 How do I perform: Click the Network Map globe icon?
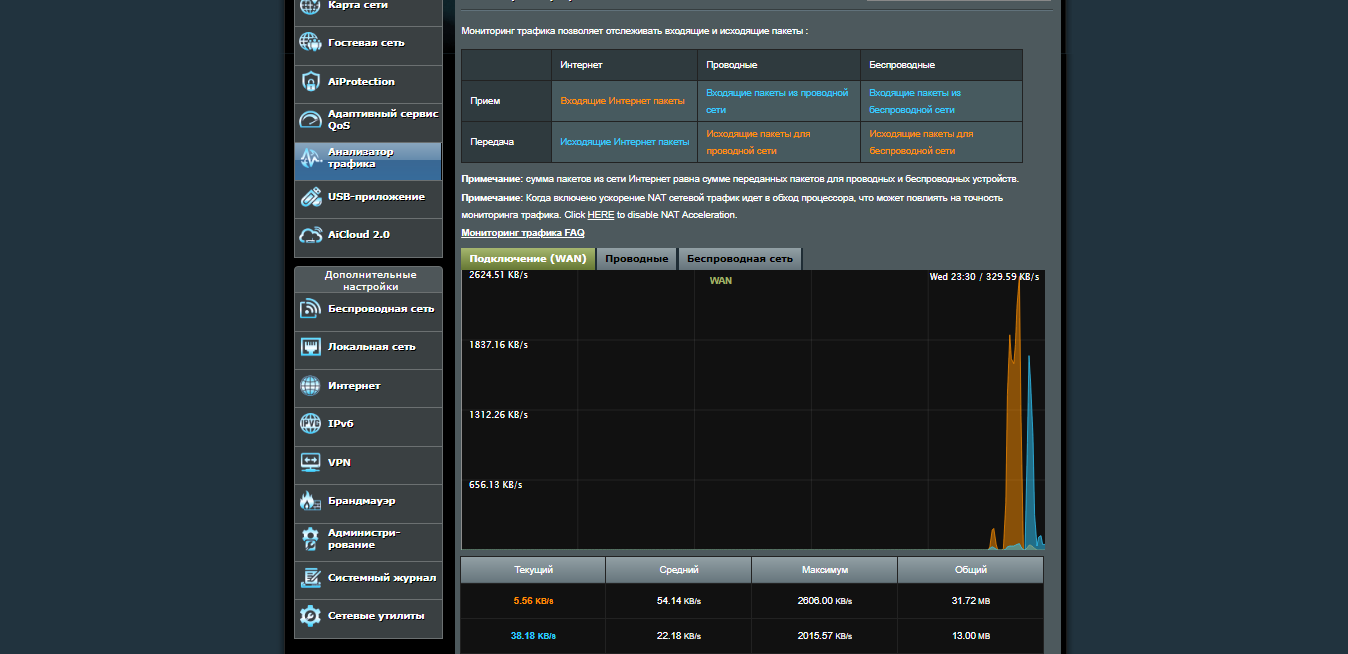(x=310, y=6)
